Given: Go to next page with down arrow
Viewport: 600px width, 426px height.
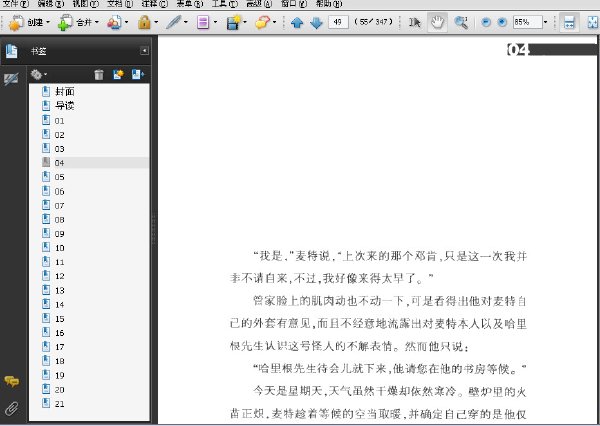Looking at the screenshot, I should [316, 23].
